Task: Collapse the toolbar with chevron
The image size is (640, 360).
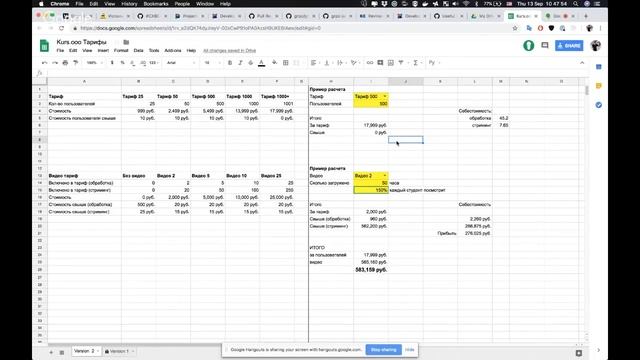Action: [582, 63]
